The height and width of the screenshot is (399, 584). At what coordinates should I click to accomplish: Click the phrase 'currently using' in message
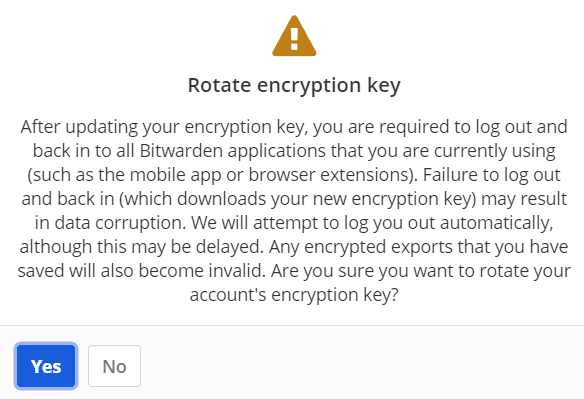tap(495, 151)
